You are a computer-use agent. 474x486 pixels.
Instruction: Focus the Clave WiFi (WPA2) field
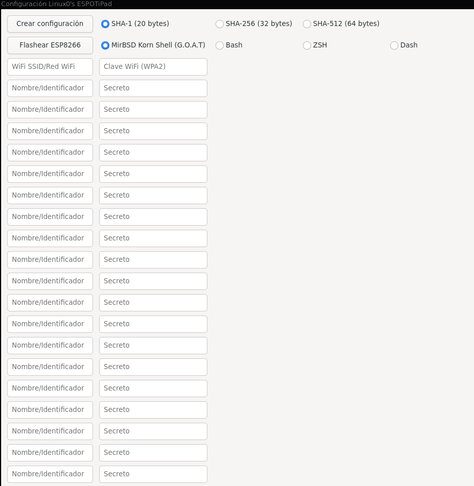tap(153, 67)
